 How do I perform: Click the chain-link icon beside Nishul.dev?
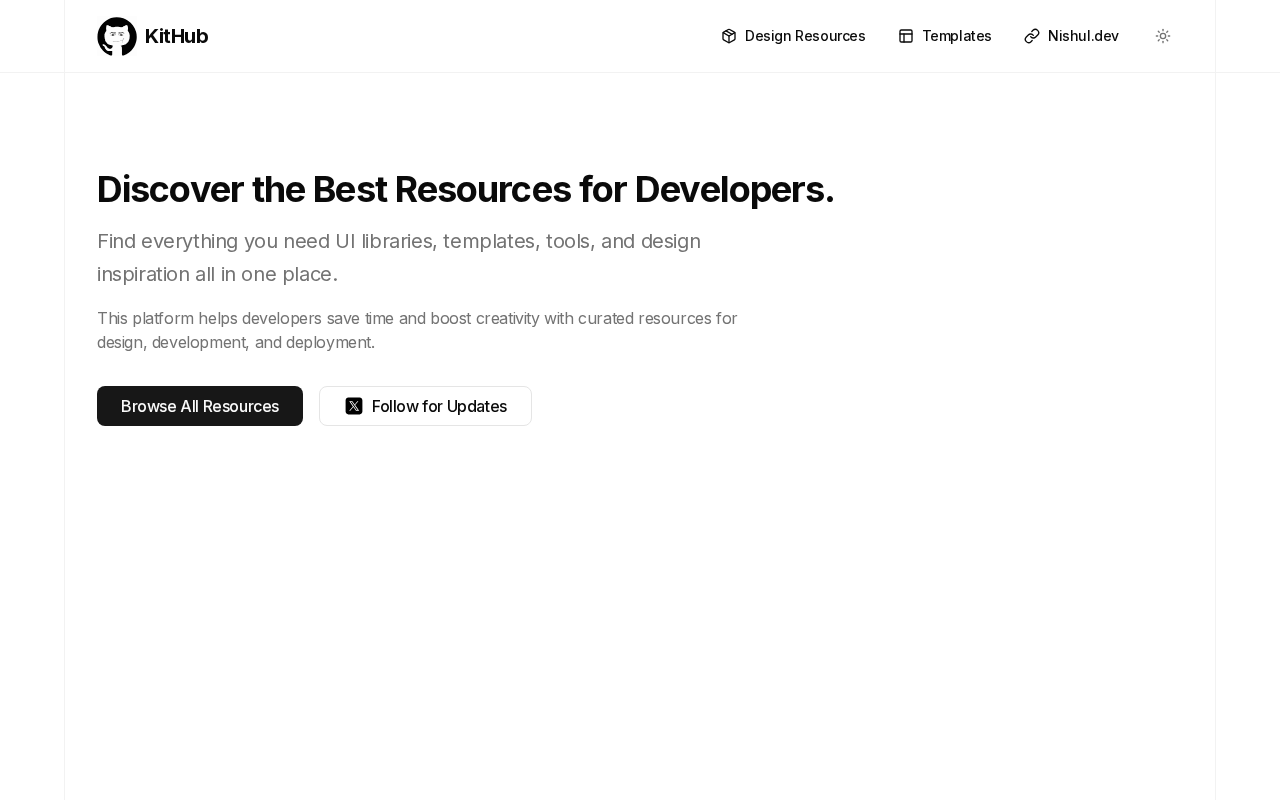coord(1032,36)
